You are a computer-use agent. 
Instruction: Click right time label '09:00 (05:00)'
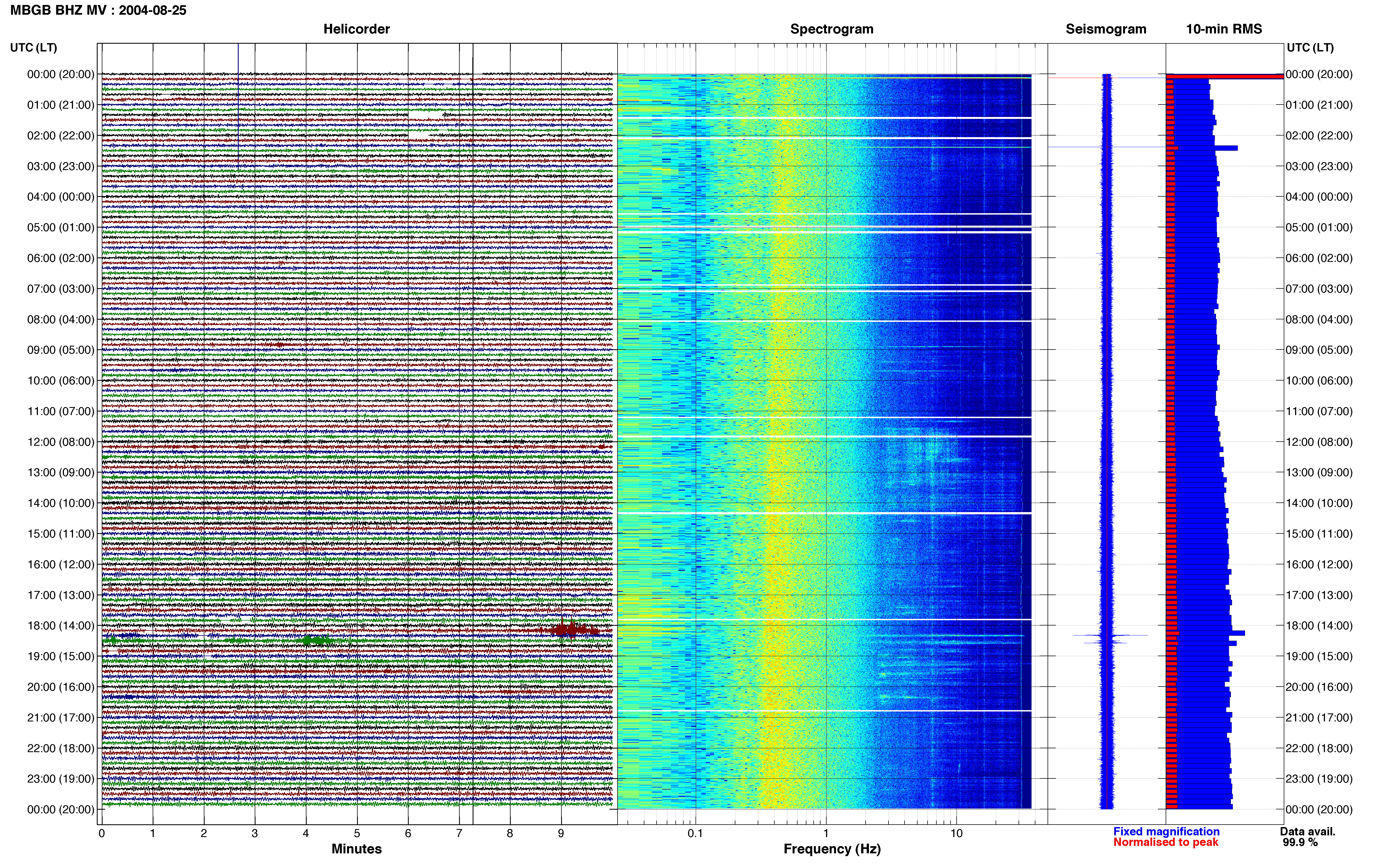(1319, 350)
